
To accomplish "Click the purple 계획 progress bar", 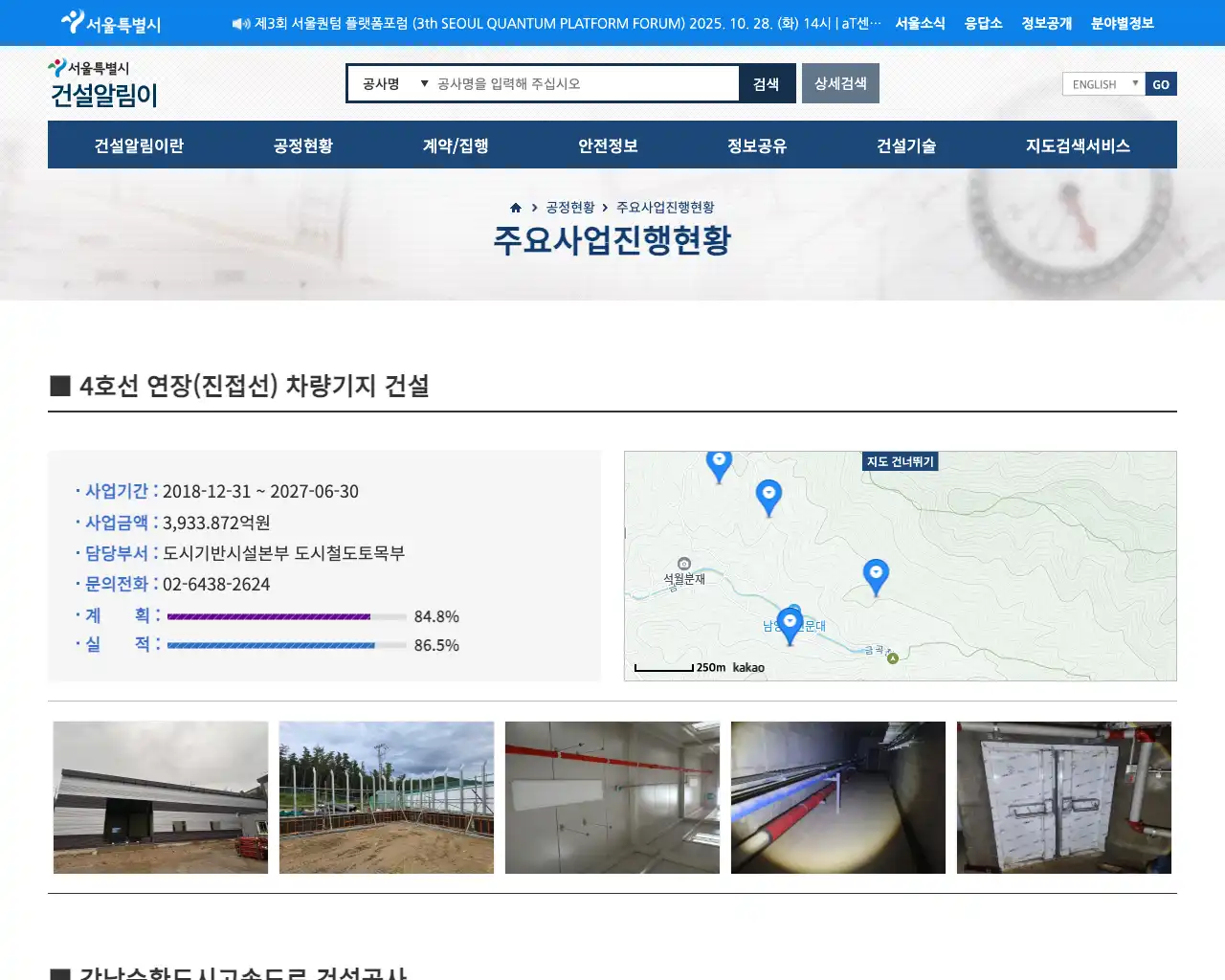I will (269, 617).
